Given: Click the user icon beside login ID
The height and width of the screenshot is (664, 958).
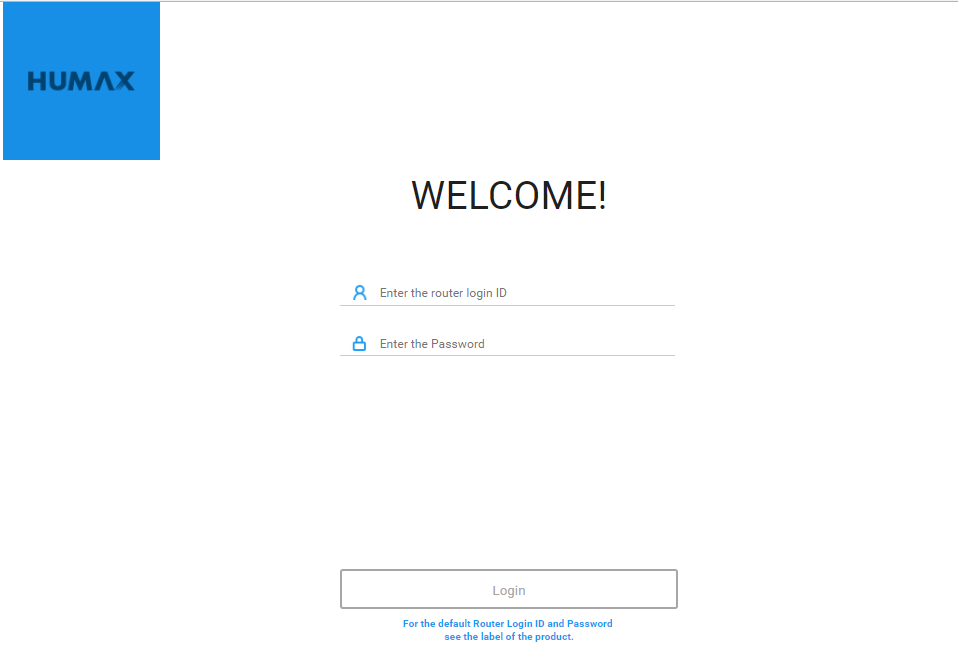Looking at the screenshot, I should (360, 293).
